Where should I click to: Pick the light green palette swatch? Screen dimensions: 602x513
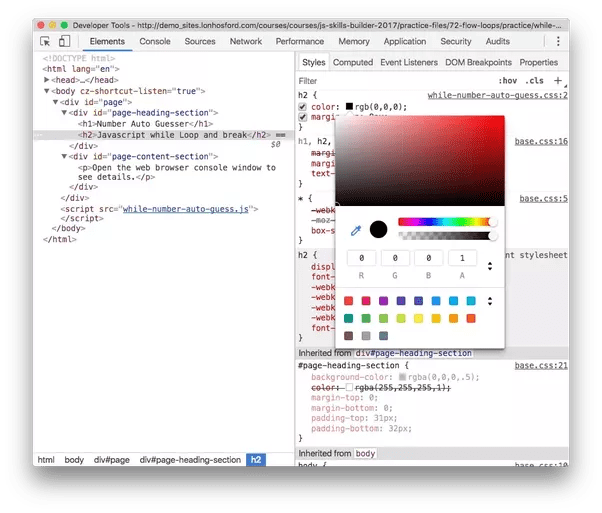tap(383, 318)
